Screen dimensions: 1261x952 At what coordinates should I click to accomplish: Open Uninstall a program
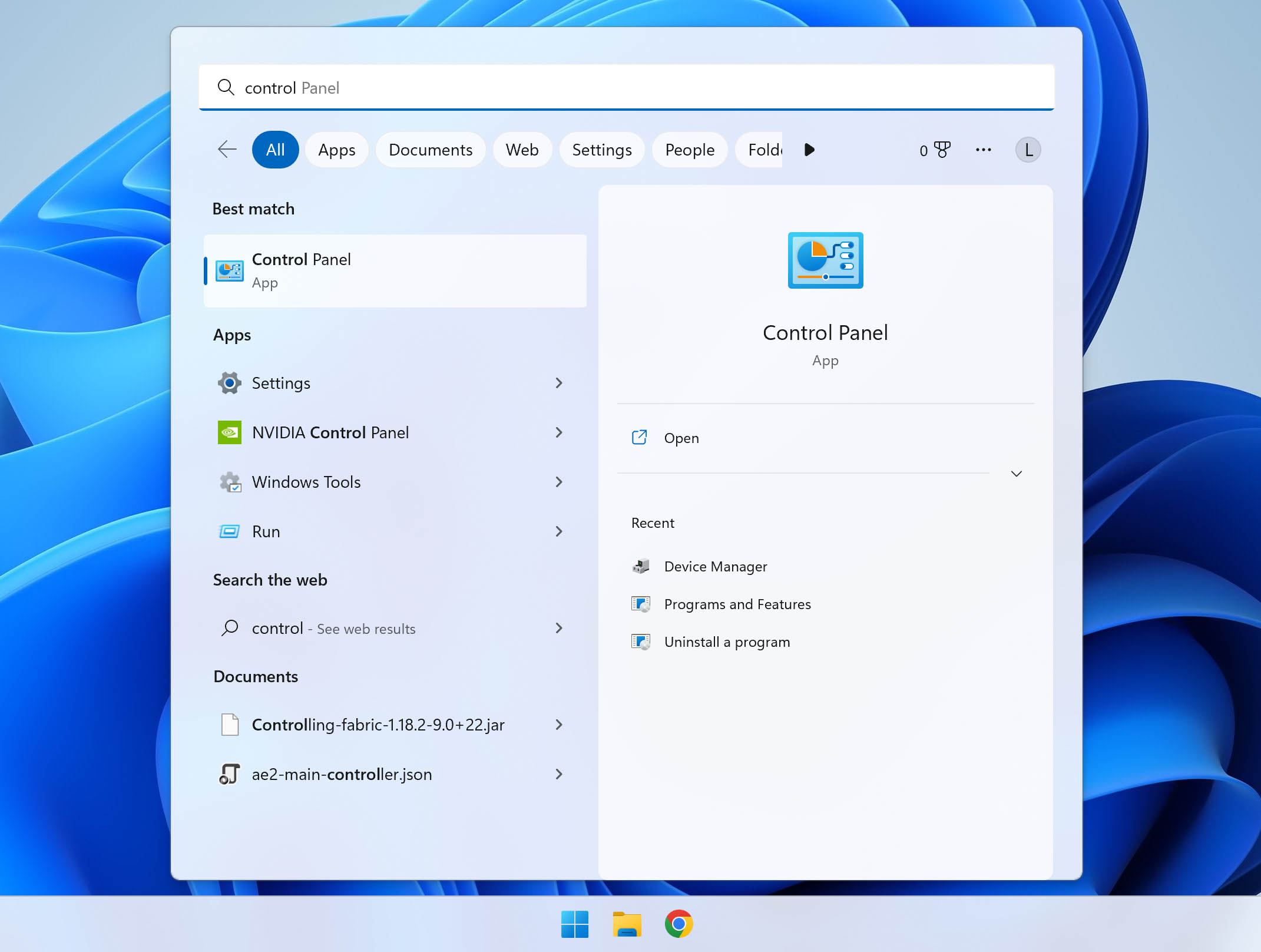728,641
